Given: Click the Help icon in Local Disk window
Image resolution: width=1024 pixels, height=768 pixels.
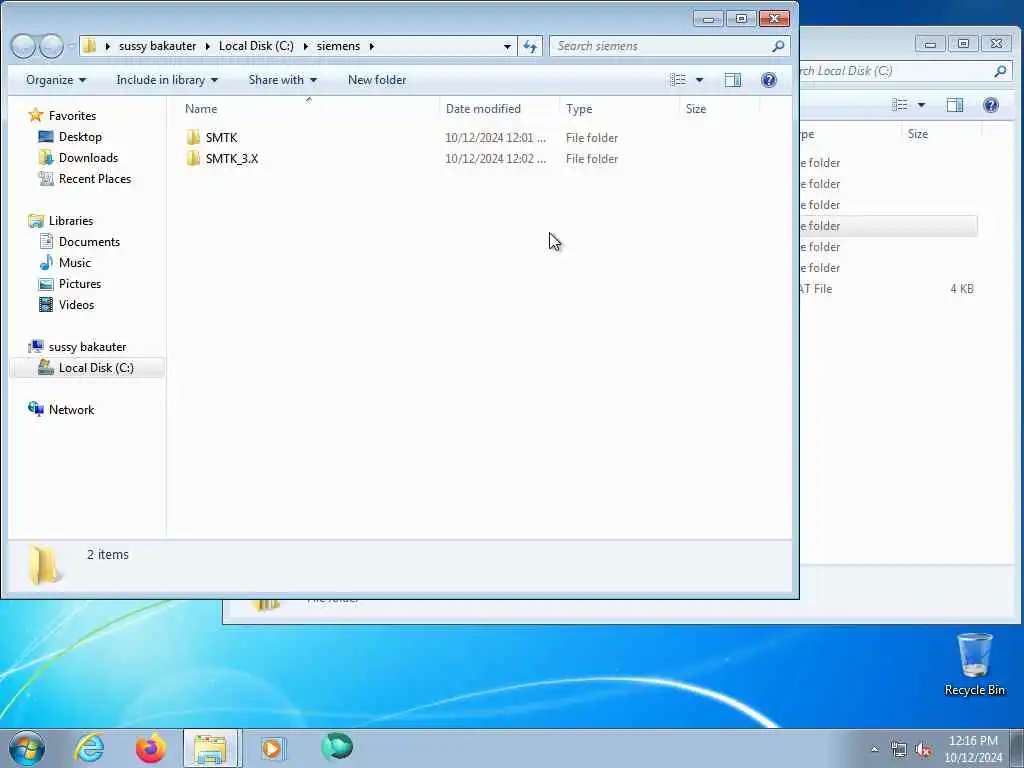Looking at the screenshot, I should pyautogui.click(x=991, y=105).
